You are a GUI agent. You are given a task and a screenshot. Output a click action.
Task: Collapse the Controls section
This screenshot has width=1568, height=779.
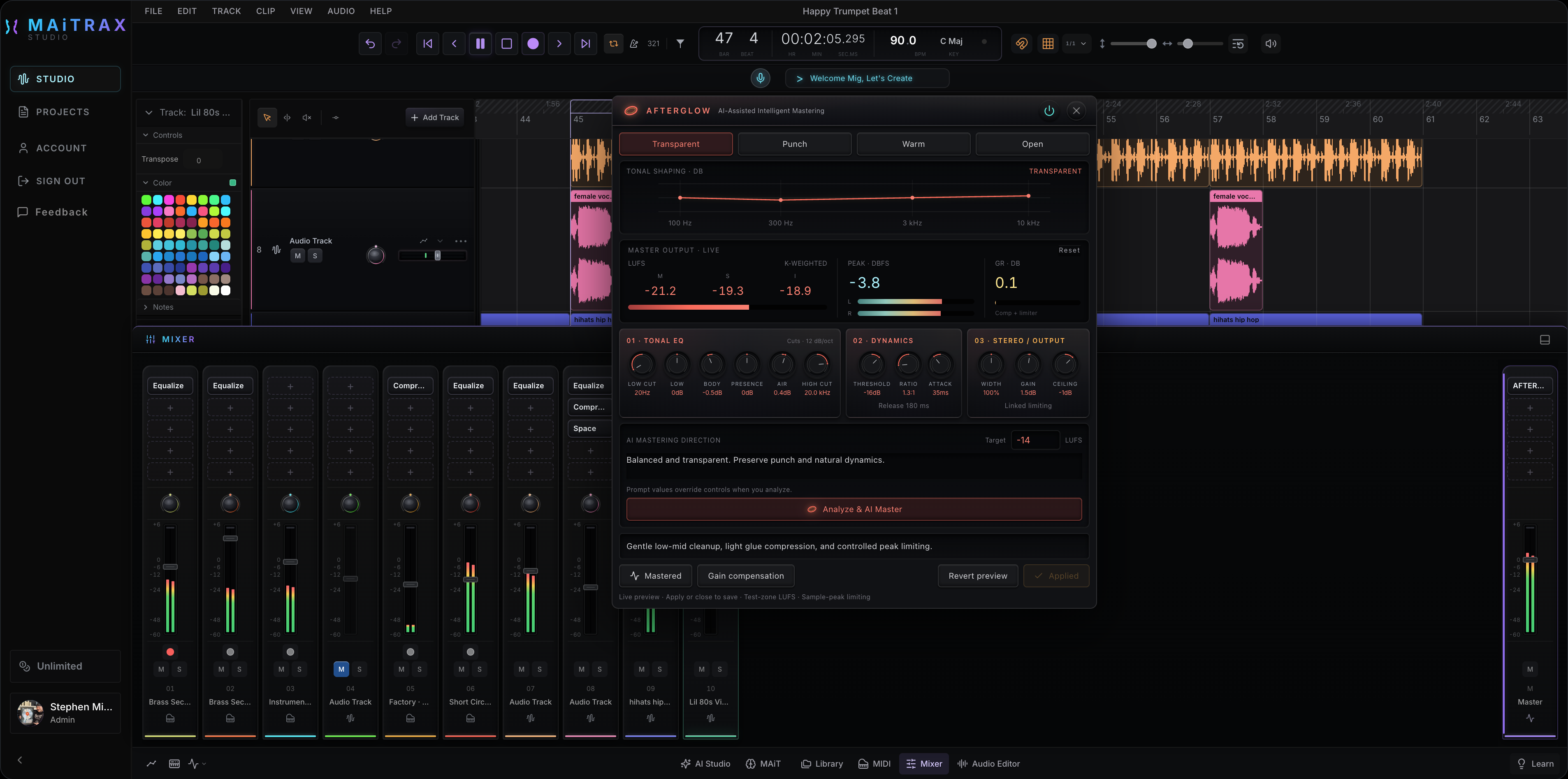tap(146, 135)
